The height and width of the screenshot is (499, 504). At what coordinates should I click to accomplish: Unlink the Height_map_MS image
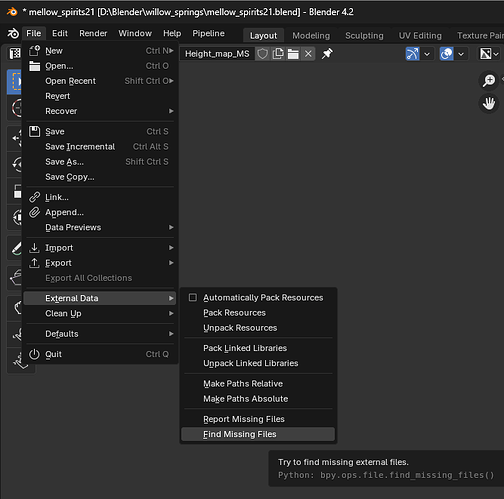(308, 54)
